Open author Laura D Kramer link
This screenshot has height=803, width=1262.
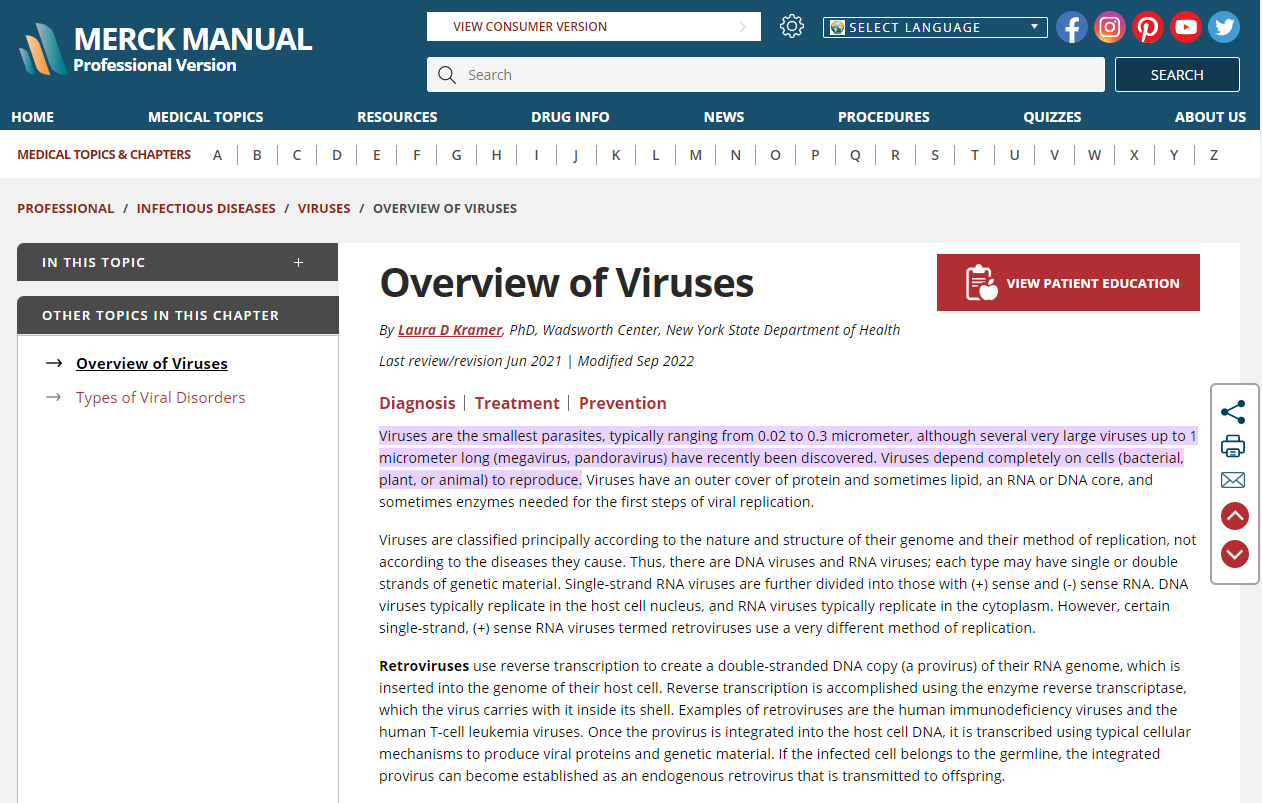(450, 330)
